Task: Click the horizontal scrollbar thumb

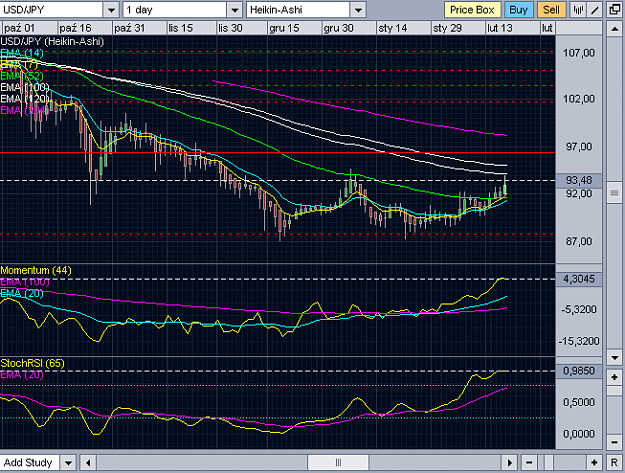Action: [338, 463]
